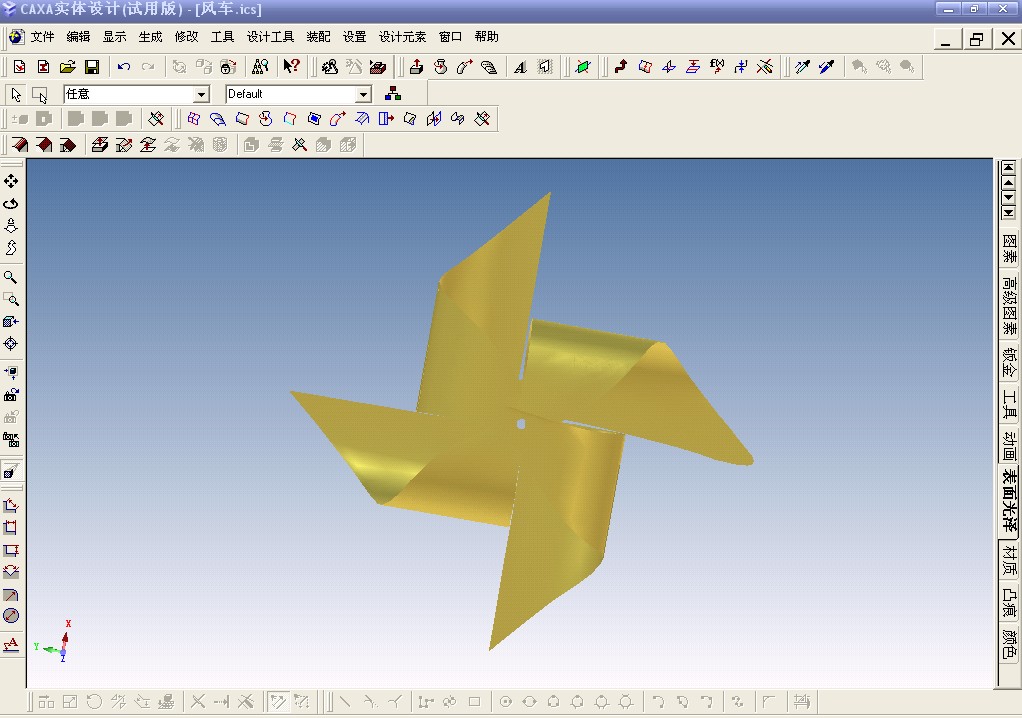Minimize the inner document window
The width and height of the screenshot is (1022, 718).
[x=946, y=39]
